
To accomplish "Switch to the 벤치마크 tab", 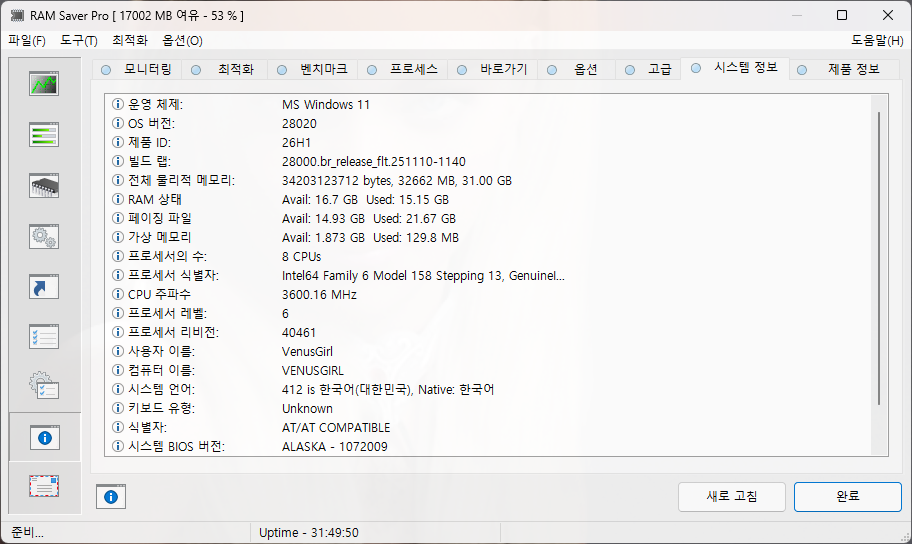I will (x=313, y=69).
